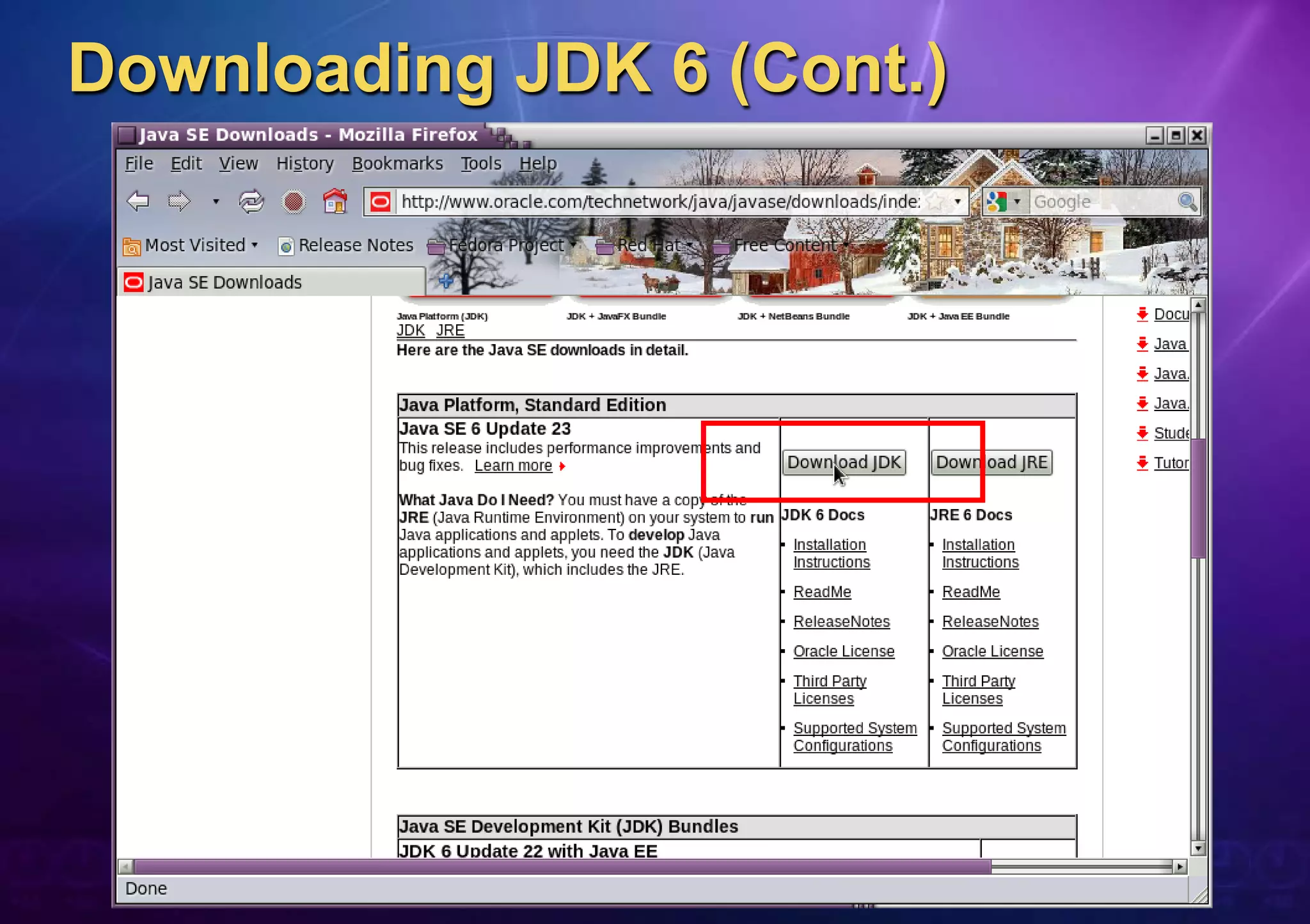Maximize the Firefox window
This screenshot has width=1310, height=924.
(1176, 136)
